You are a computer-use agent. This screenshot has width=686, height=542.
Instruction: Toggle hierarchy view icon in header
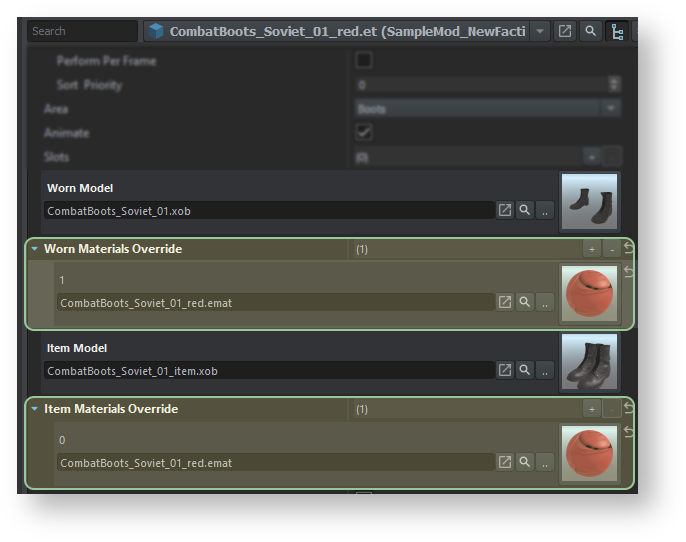(x=618, y=31)
